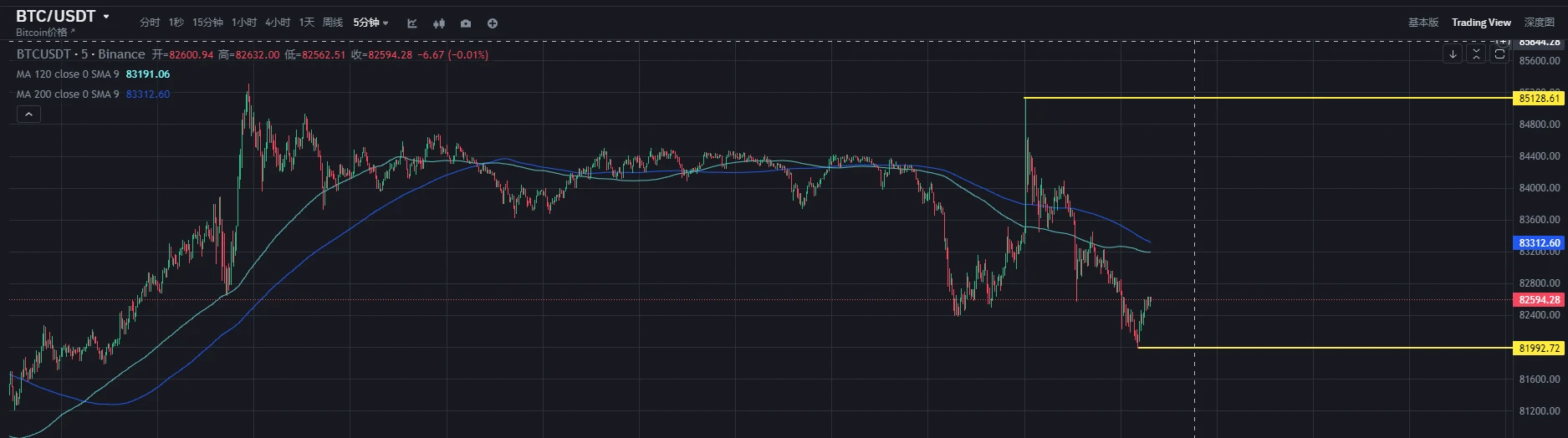Select the 1小时 timeframe
The image size is (1568, 438).
coord(244,23)
